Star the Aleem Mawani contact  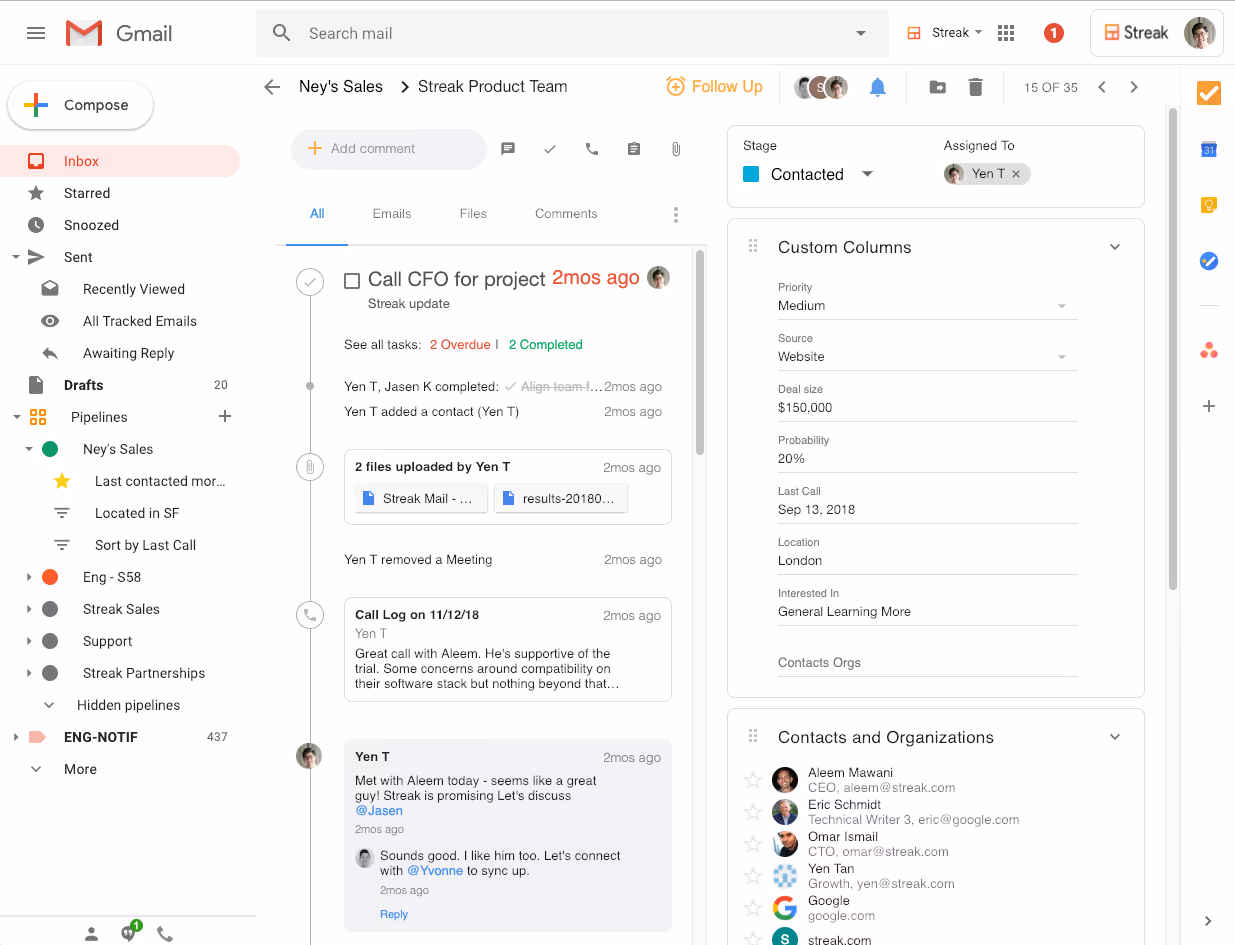[x=753, y=780]
